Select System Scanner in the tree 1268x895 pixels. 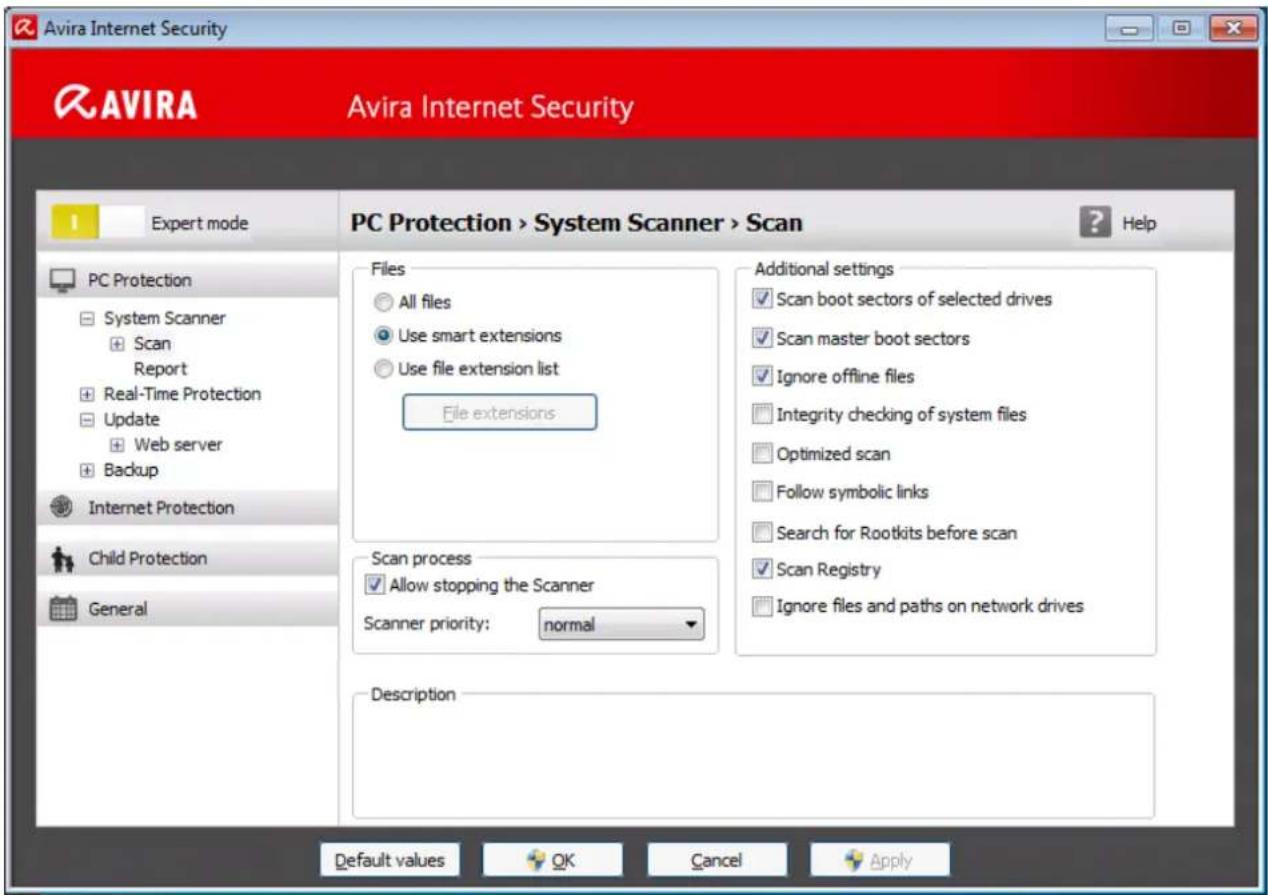tap(165, 319)
